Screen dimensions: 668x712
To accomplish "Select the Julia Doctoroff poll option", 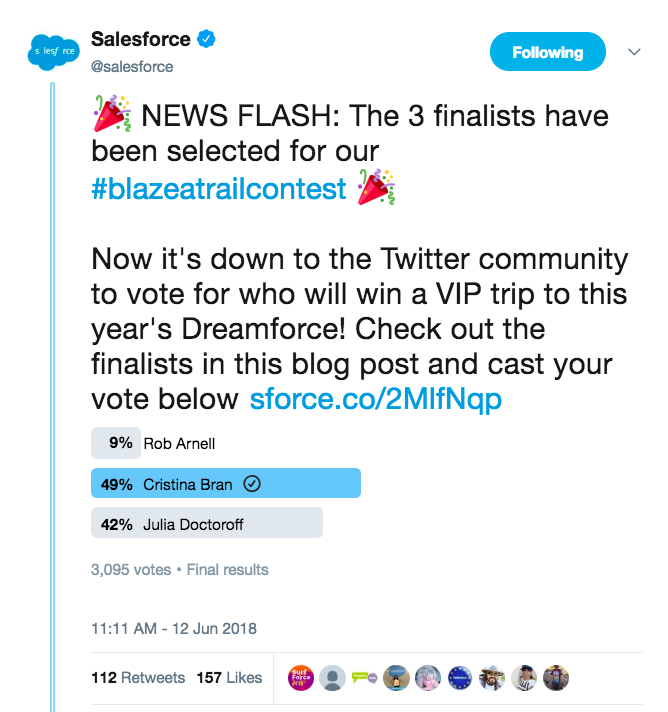I will click(x=205, y=523).
